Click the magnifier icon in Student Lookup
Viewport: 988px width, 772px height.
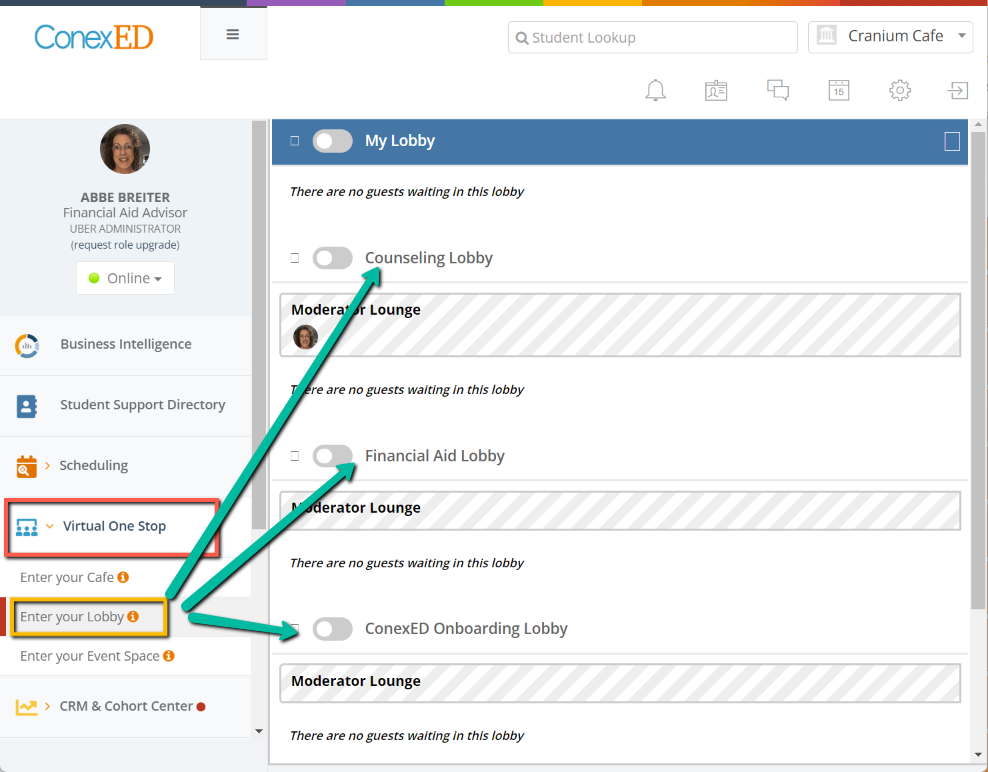(522, 38)
